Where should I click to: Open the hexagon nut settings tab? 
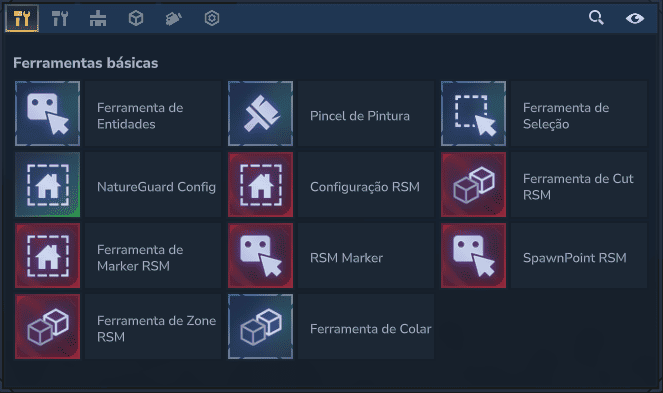(x=212, y=18)
